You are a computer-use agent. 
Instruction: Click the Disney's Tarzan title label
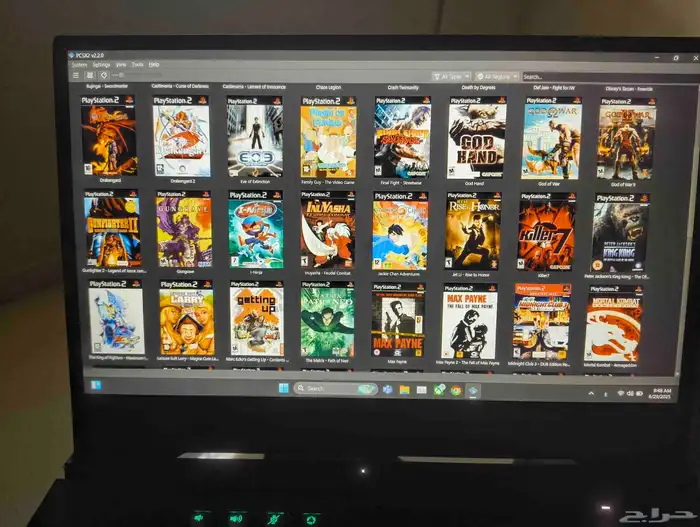pyautogui.click(x=629, y=89)
